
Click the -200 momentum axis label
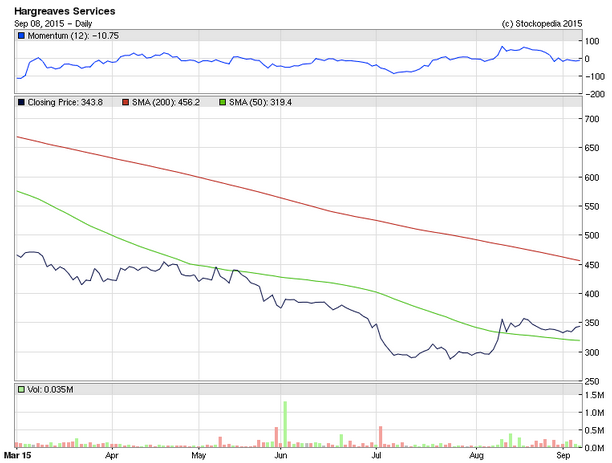[593, 94]
